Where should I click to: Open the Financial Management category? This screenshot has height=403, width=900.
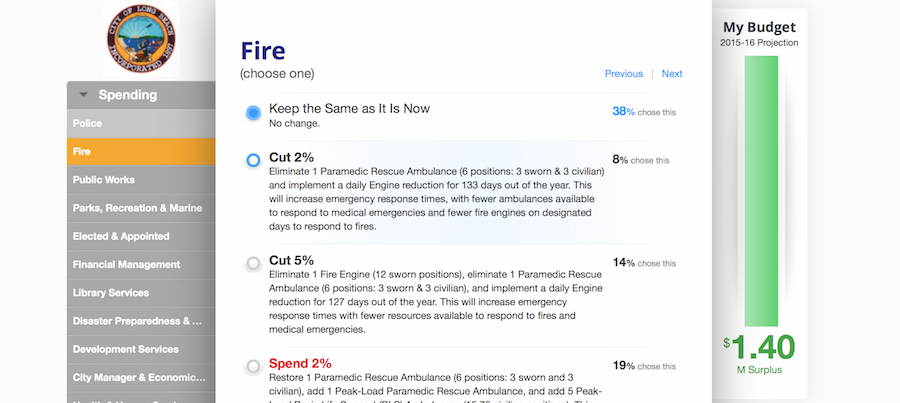click(x=141, y=265)
